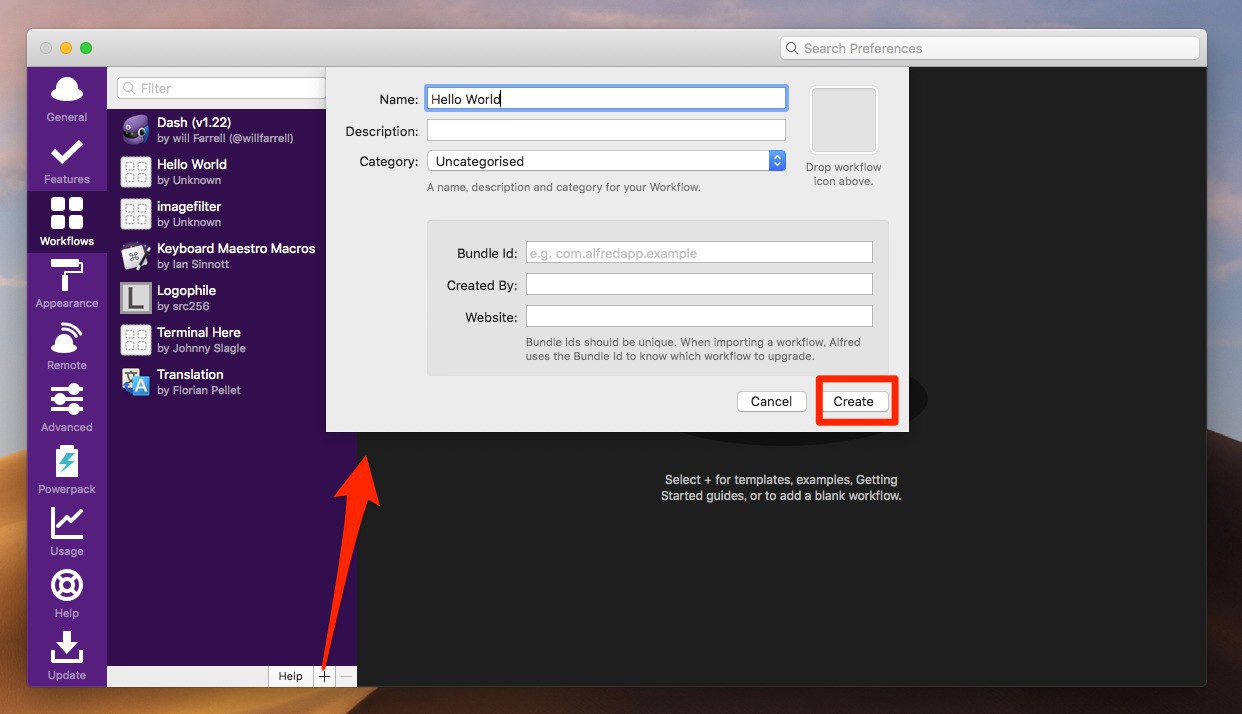Select the Dash (v1.22) workflow
Image resolution: width=1242 pixels, height=714 pixels.
coord(217,130)
